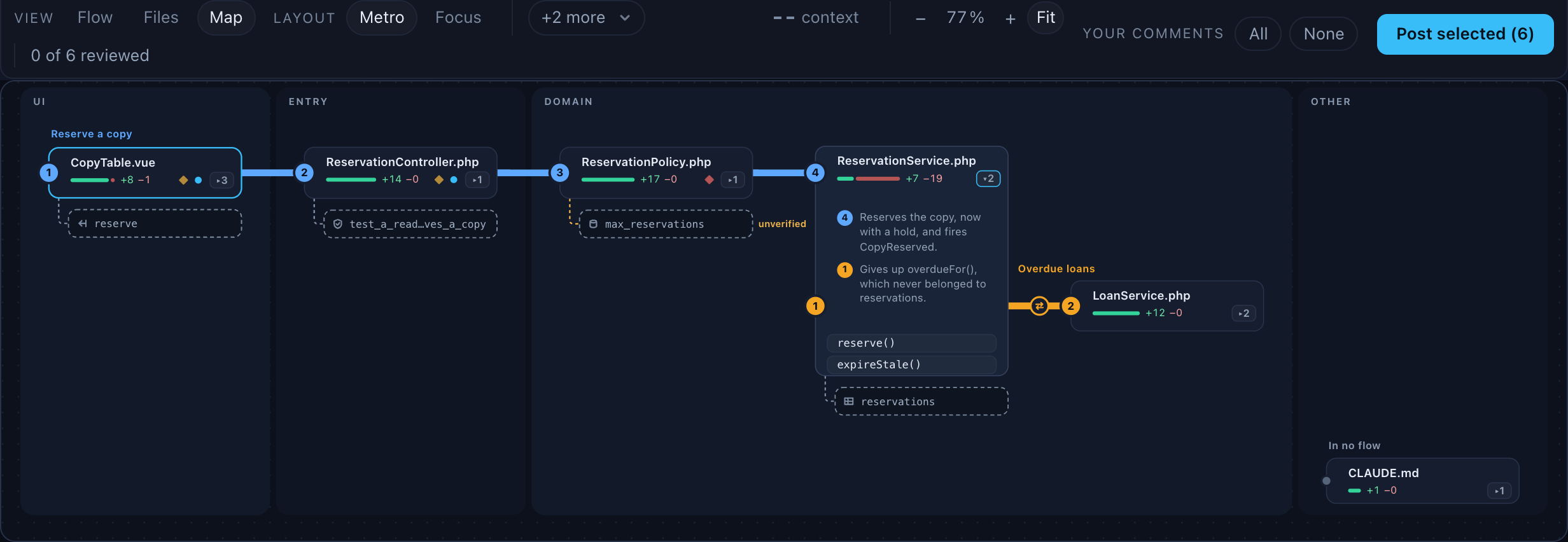Screen dimensions: 1568x542
Task: Click the reserve entry arrow icon
Action: [x=83, y=223]
